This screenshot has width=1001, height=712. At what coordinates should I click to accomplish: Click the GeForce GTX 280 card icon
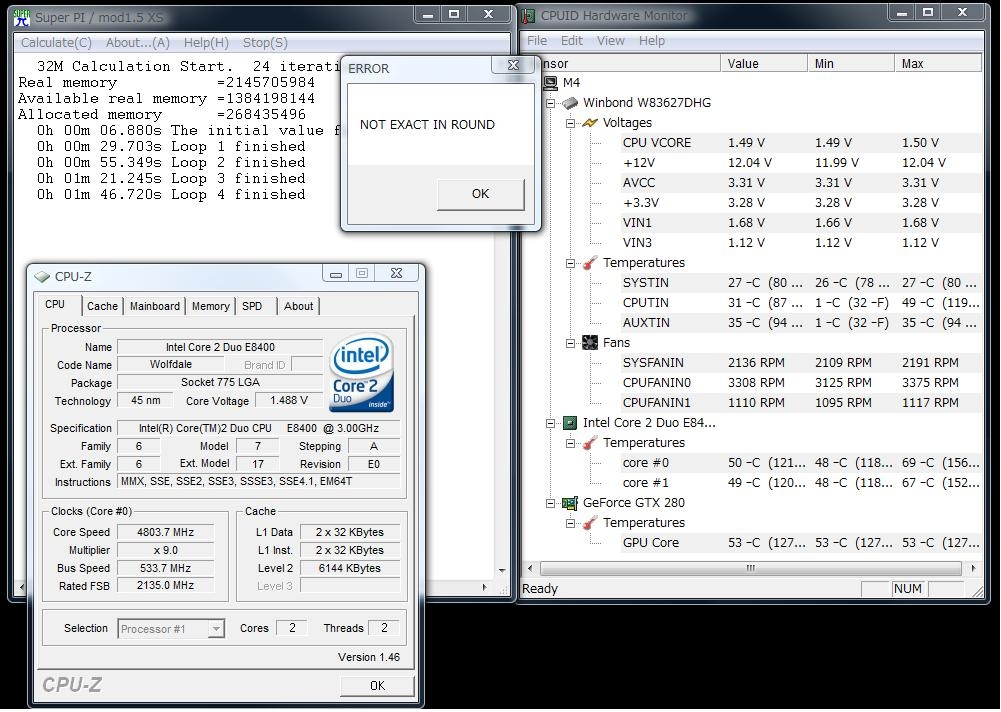569,503
